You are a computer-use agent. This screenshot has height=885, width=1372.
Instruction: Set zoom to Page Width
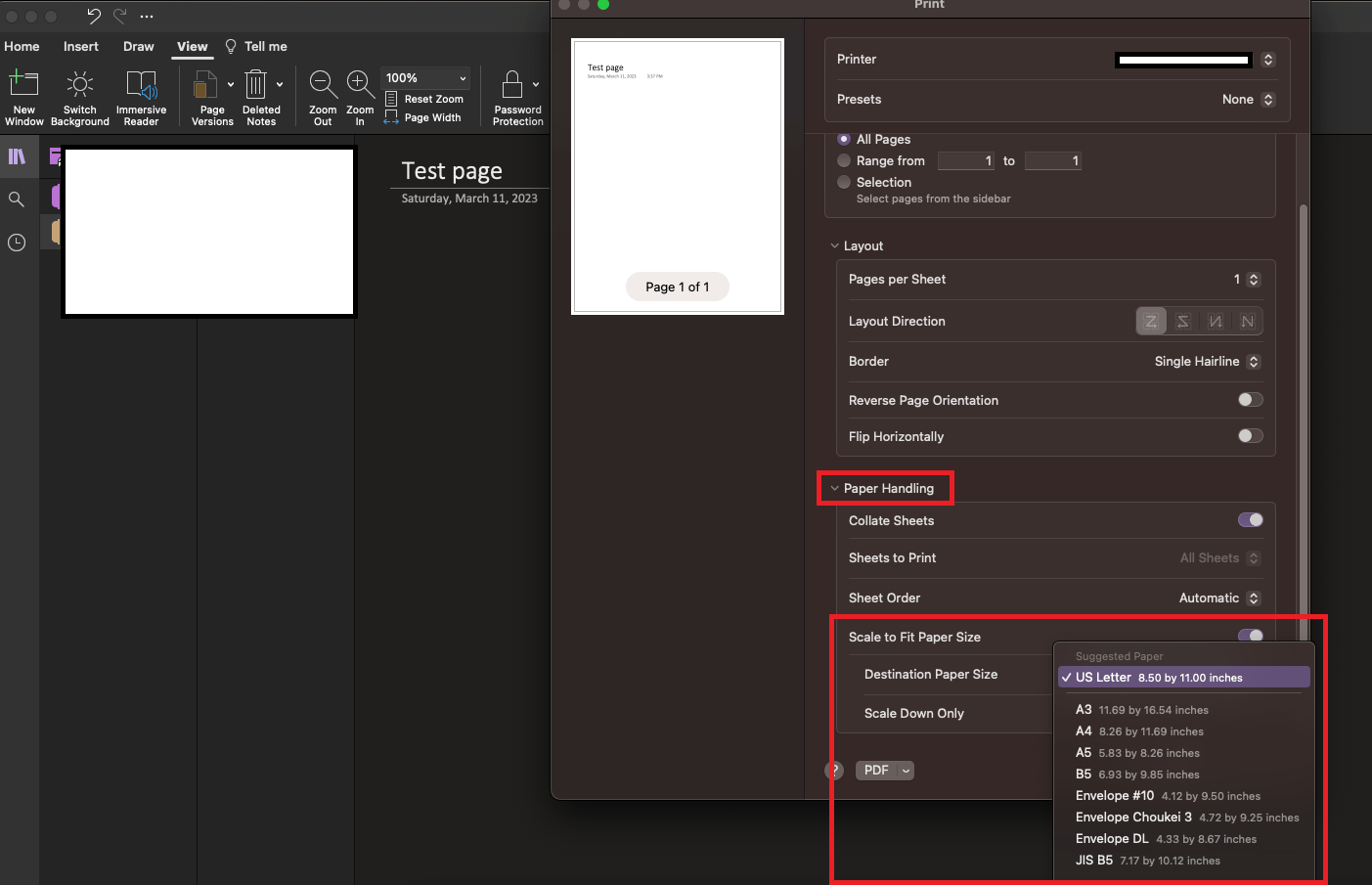click(x=422, y=117)
